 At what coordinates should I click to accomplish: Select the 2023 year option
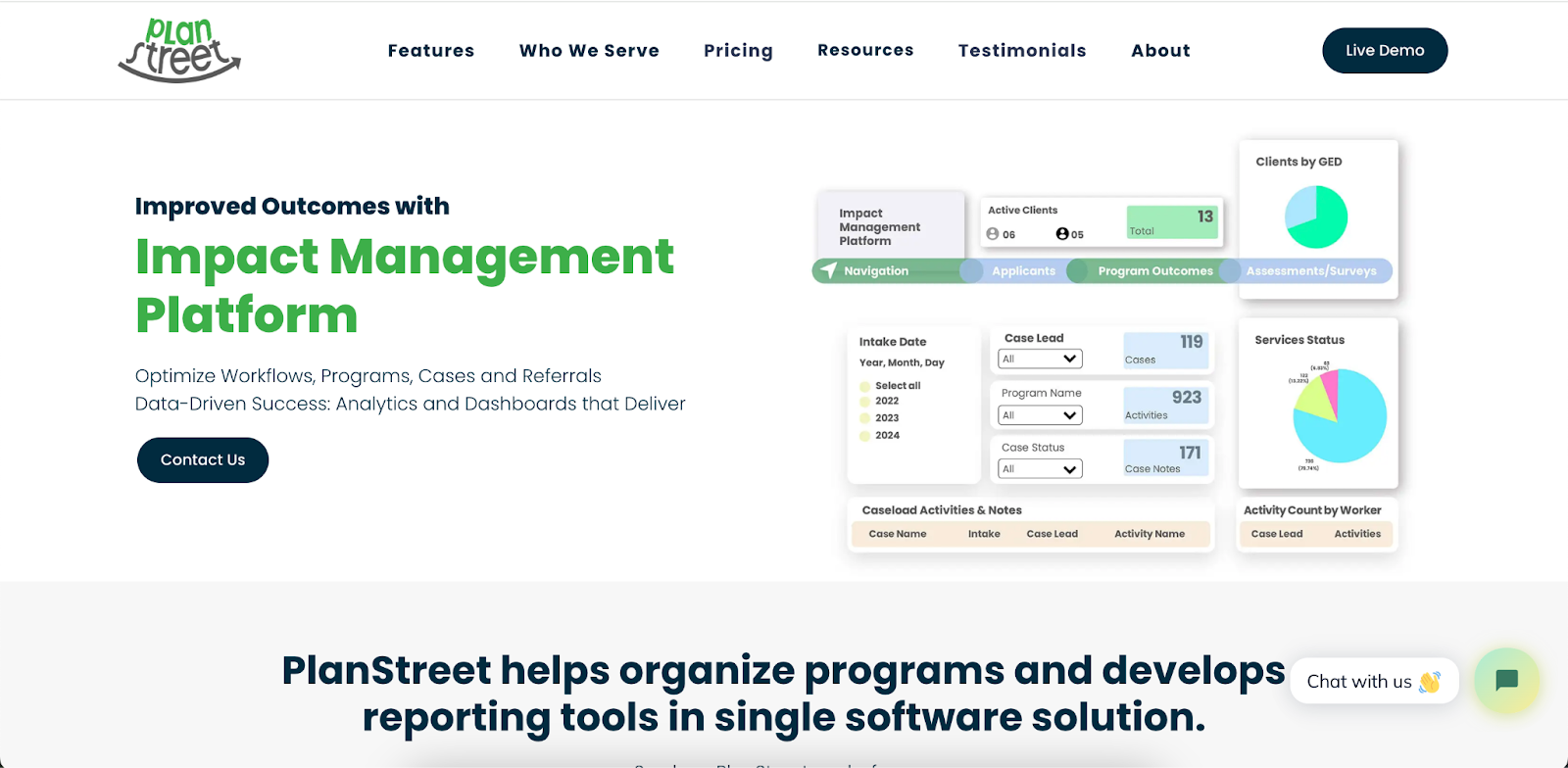click(x=865, y=418)
